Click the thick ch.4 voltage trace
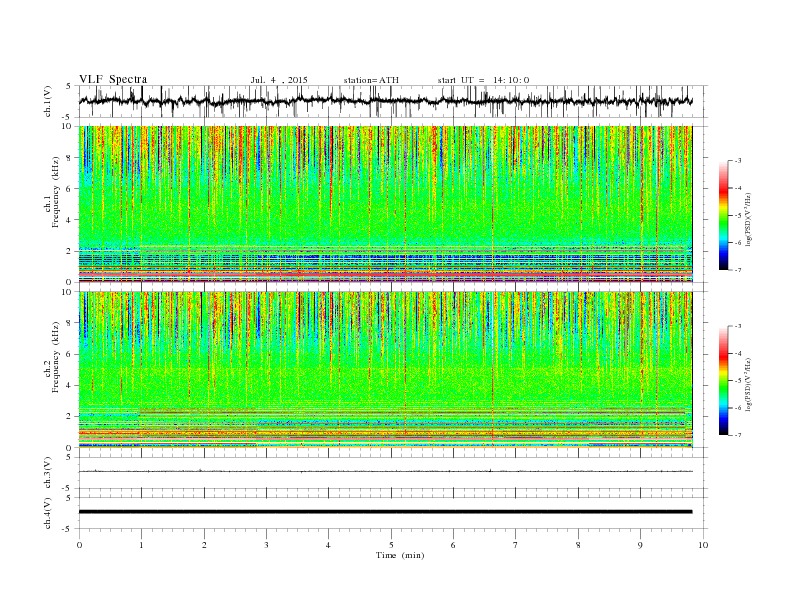The image size is (792, 612). 385,512
